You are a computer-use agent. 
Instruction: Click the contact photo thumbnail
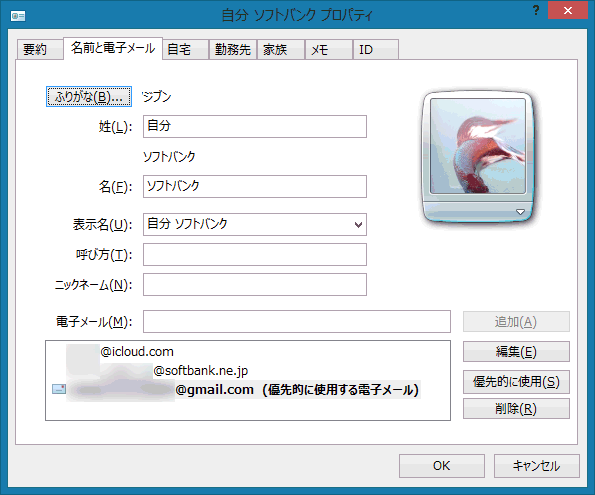click(478, 146)
